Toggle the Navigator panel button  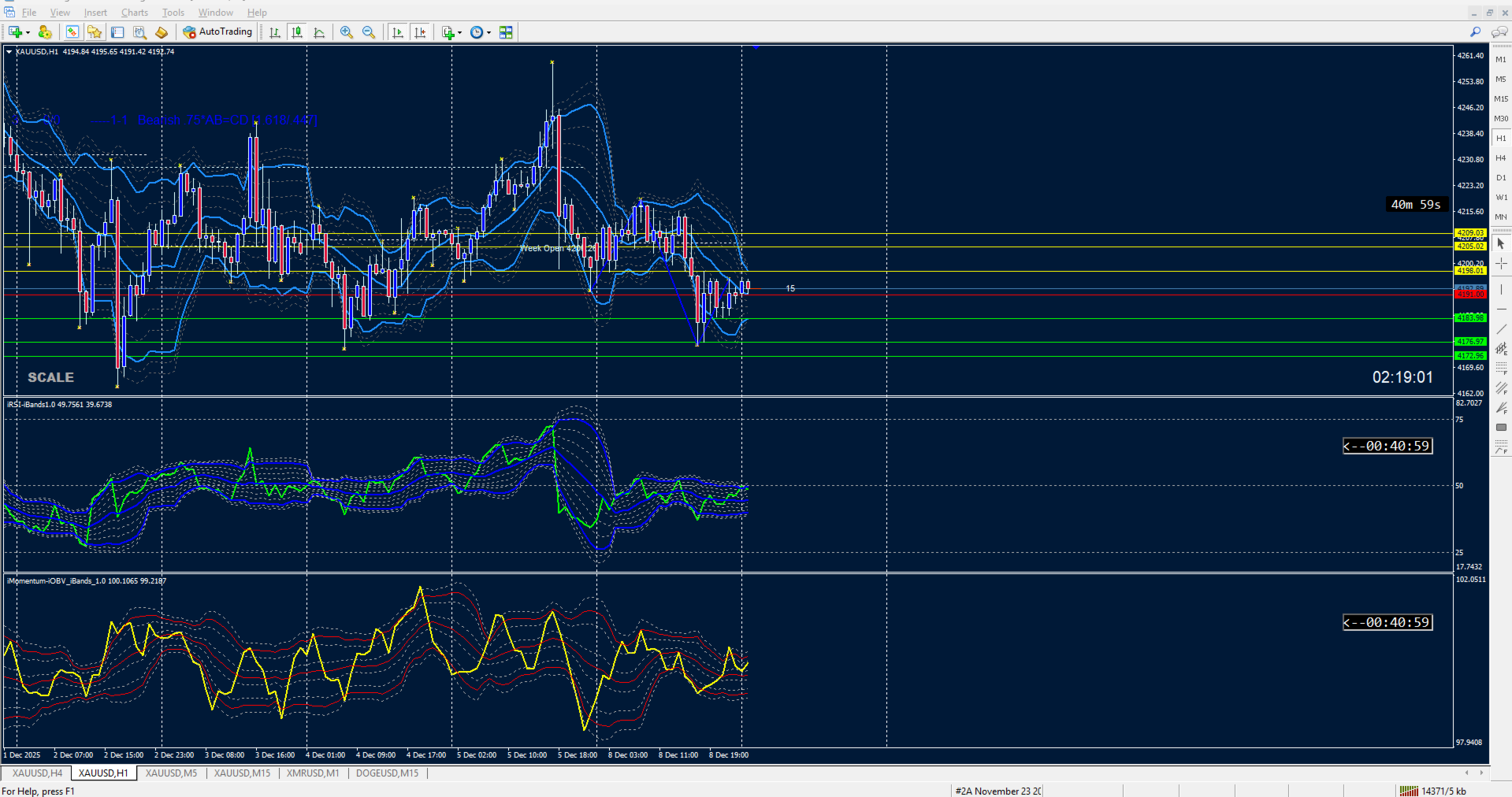[95, 32]
